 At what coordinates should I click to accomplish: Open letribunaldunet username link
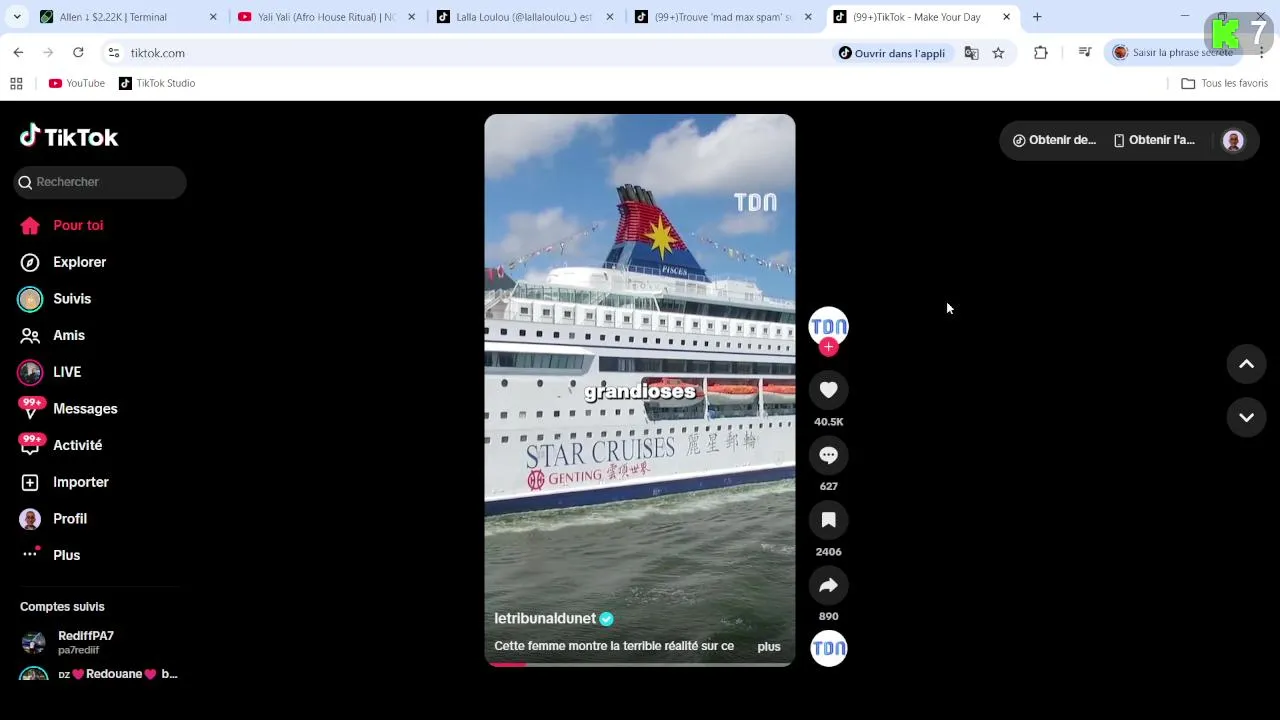(x=545, y=619)
